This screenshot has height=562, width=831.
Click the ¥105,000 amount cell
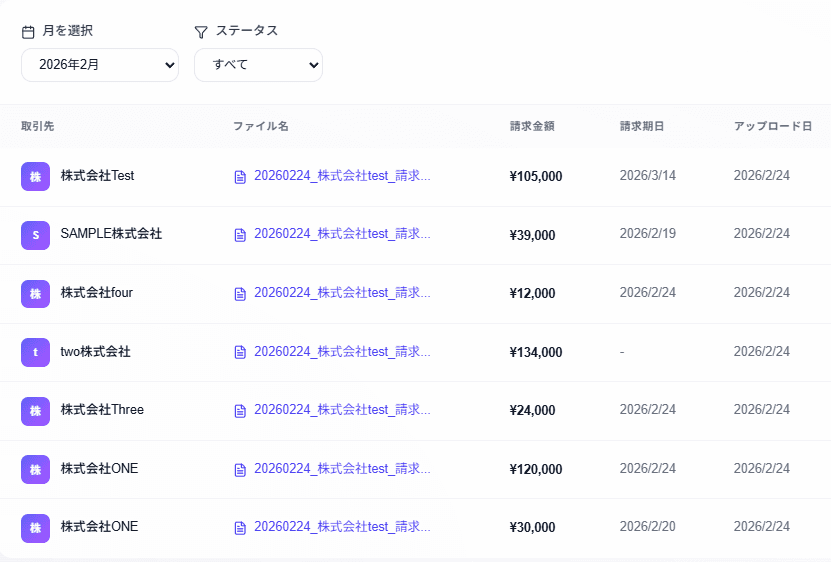coord(536,177)
